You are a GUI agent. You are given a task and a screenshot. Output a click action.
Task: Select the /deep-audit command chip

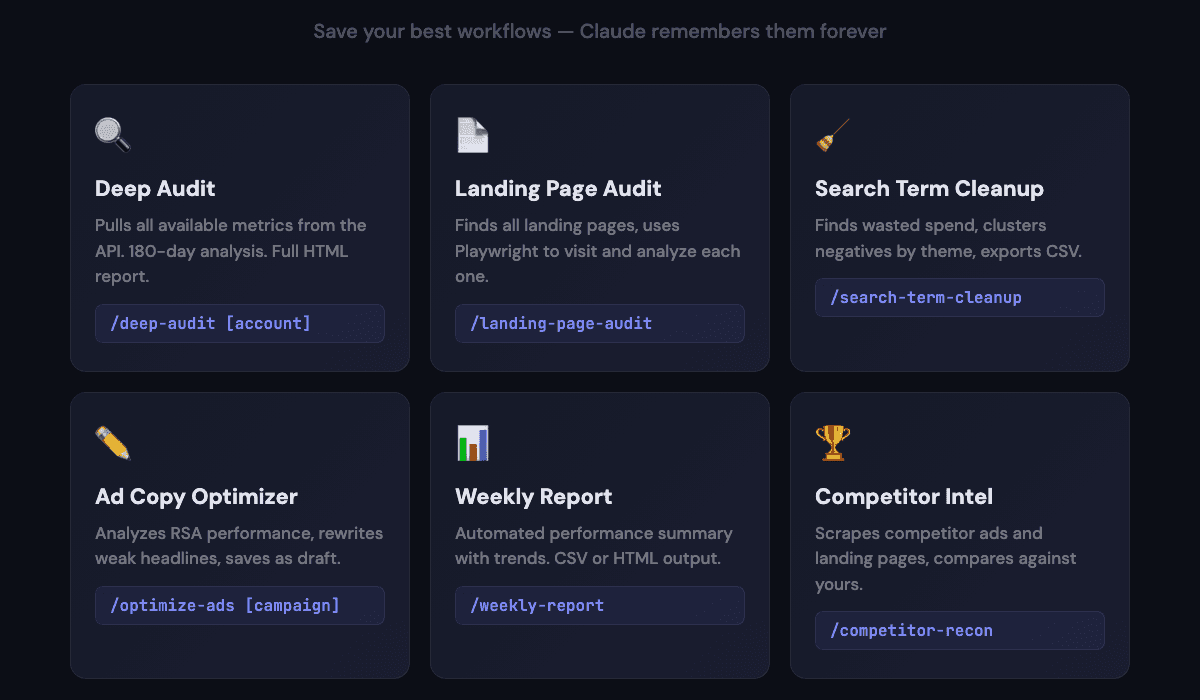(240, 323)
